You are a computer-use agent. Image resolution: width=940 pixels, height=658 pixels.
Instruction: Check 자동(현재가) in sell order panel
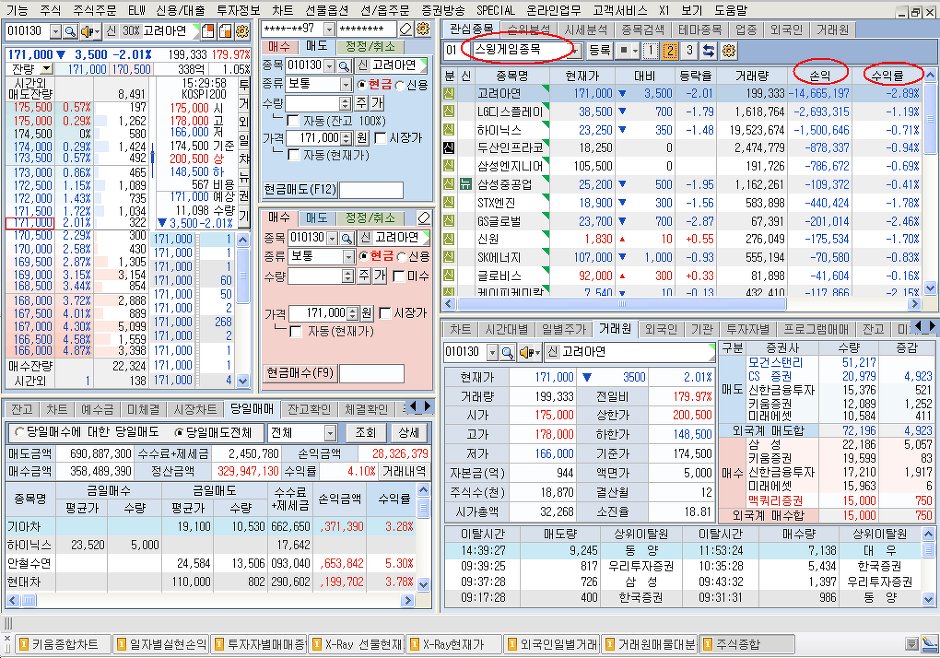point(294,155)
